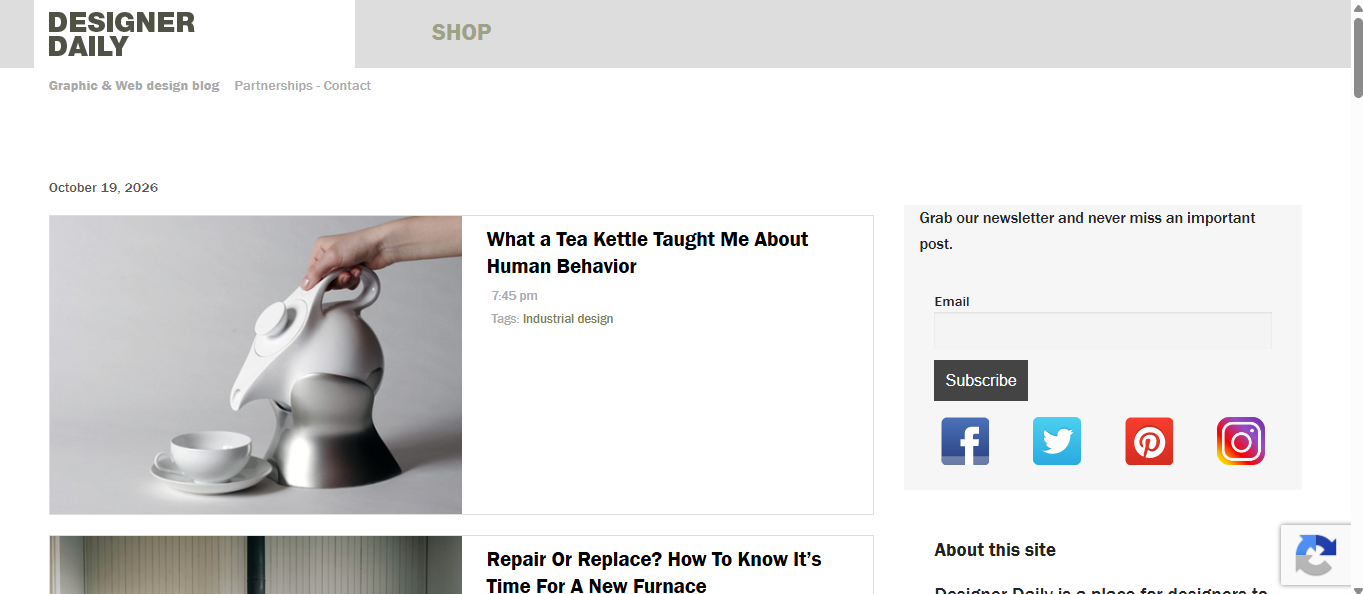Image resolution: width=1363 pixels, height=594 pixels.
Task: Click the October 19, 2026 date text
Action: click(x=103, y=188)
